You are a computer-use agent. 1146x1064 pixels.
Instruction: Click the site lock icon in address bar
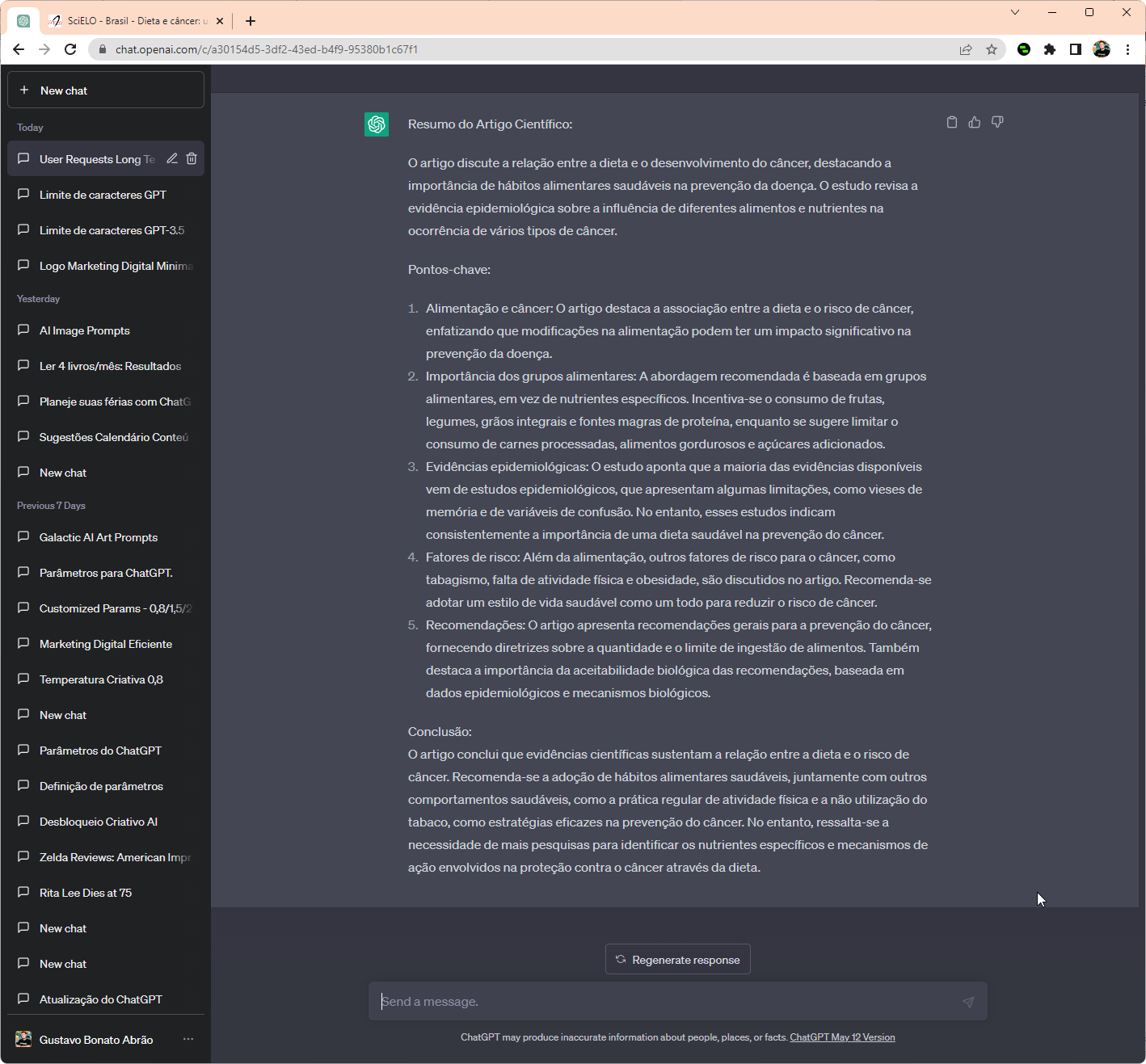click(103, 49)
